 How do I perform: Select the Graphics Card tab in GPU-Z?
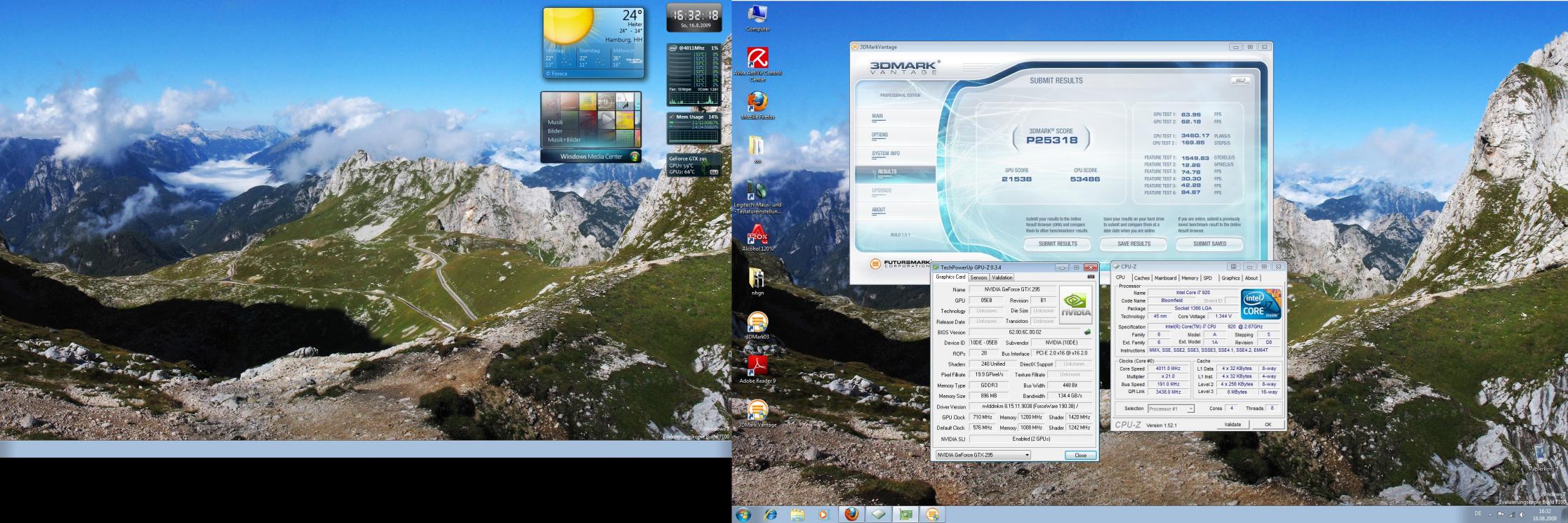[x=950, y=277]
